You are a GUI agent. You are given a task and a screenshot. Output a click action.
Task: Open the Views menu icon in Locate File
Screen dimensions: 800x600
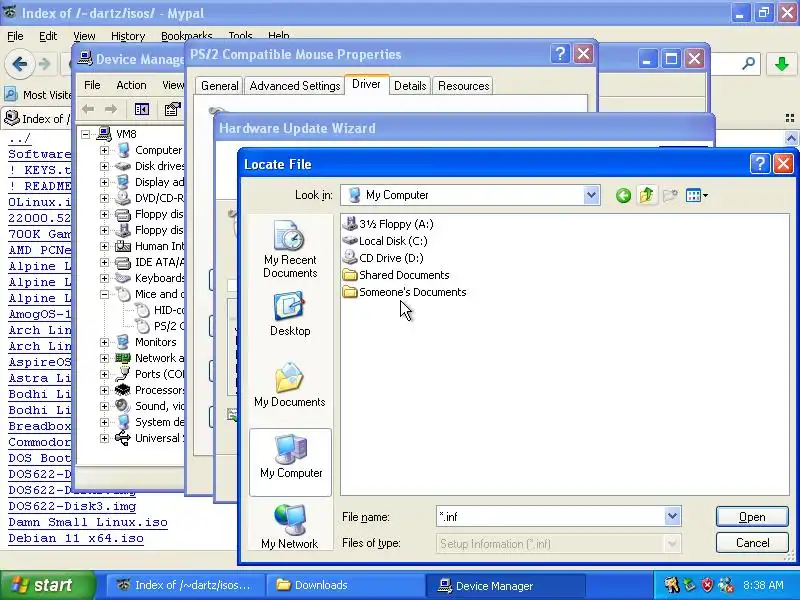[696, 195]
